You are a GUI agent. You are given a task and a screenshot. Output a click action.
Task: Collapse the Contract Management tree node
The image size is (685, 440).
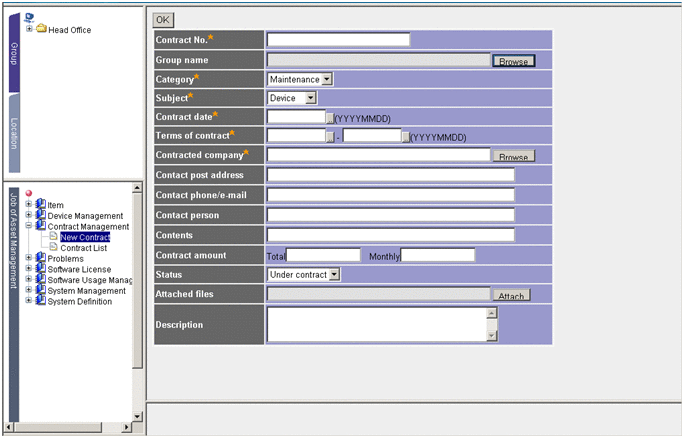click(x=29, y=226)
